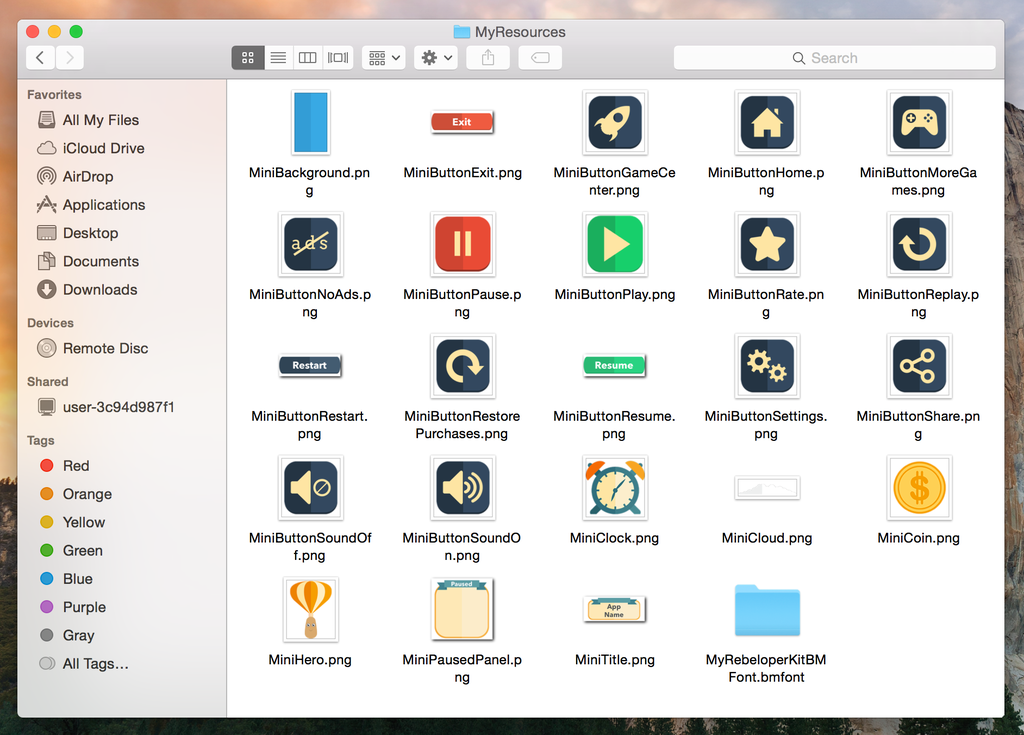Filter by the Purple tag

[x=122, y=607]
